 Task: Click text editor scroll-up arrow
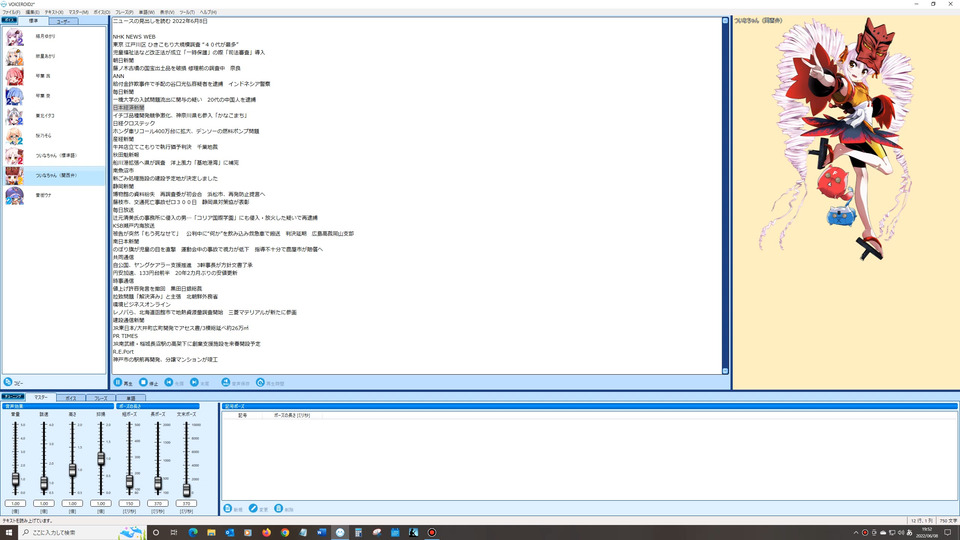726,21
